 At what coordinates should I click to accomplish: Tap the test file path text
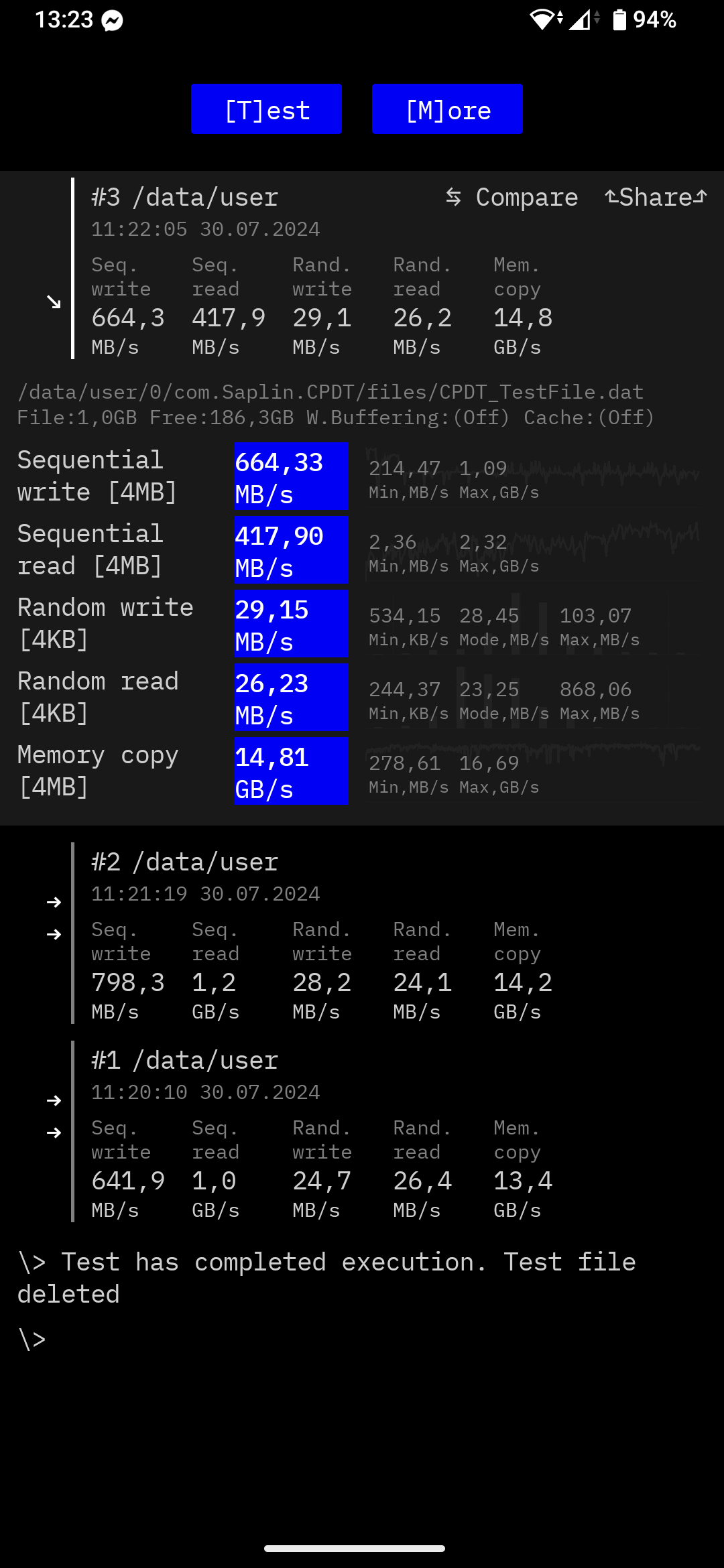point(330,392)
